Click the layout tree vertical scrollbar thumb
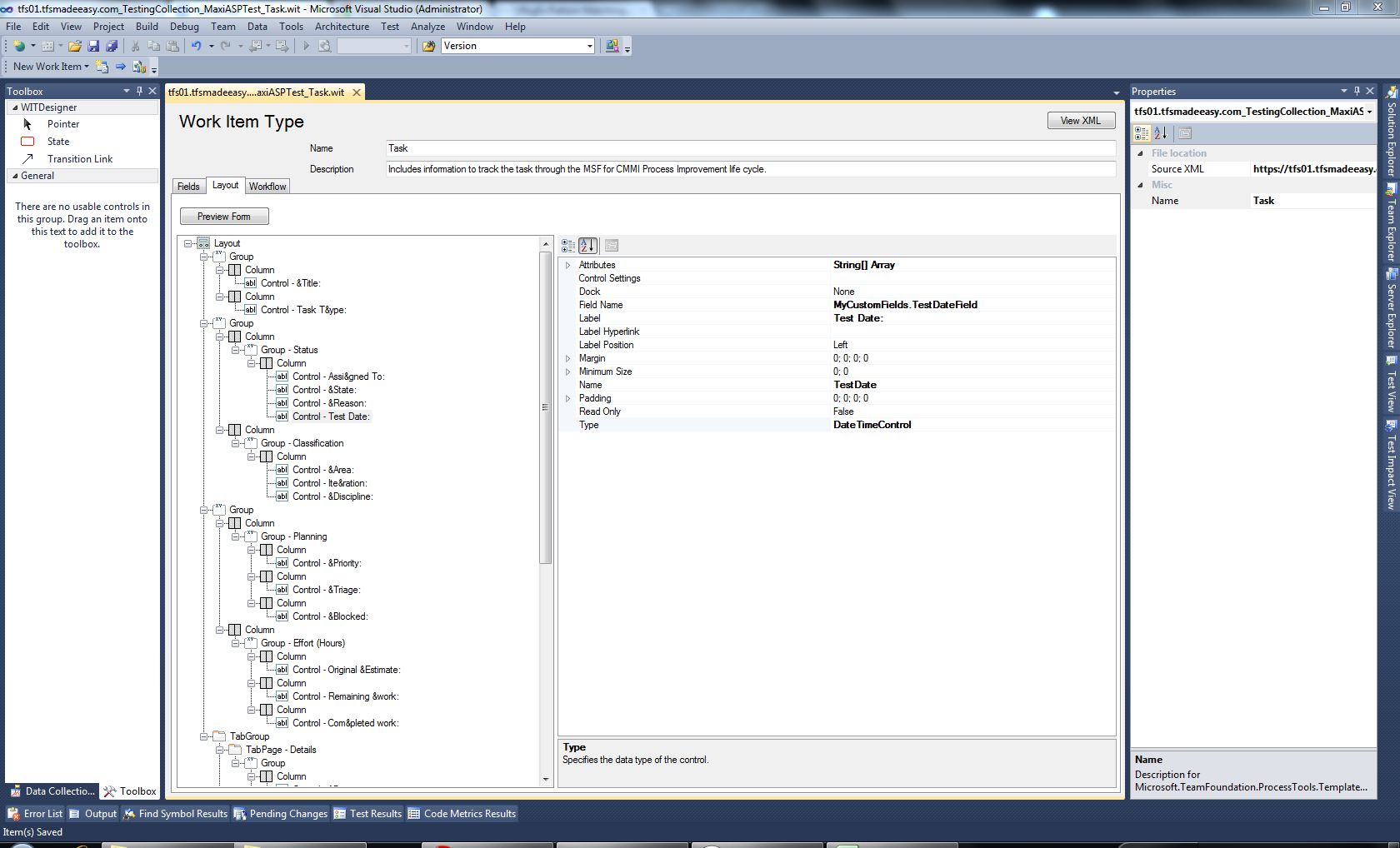Viewport: 1400px width, 848px height. pos(546,407)
